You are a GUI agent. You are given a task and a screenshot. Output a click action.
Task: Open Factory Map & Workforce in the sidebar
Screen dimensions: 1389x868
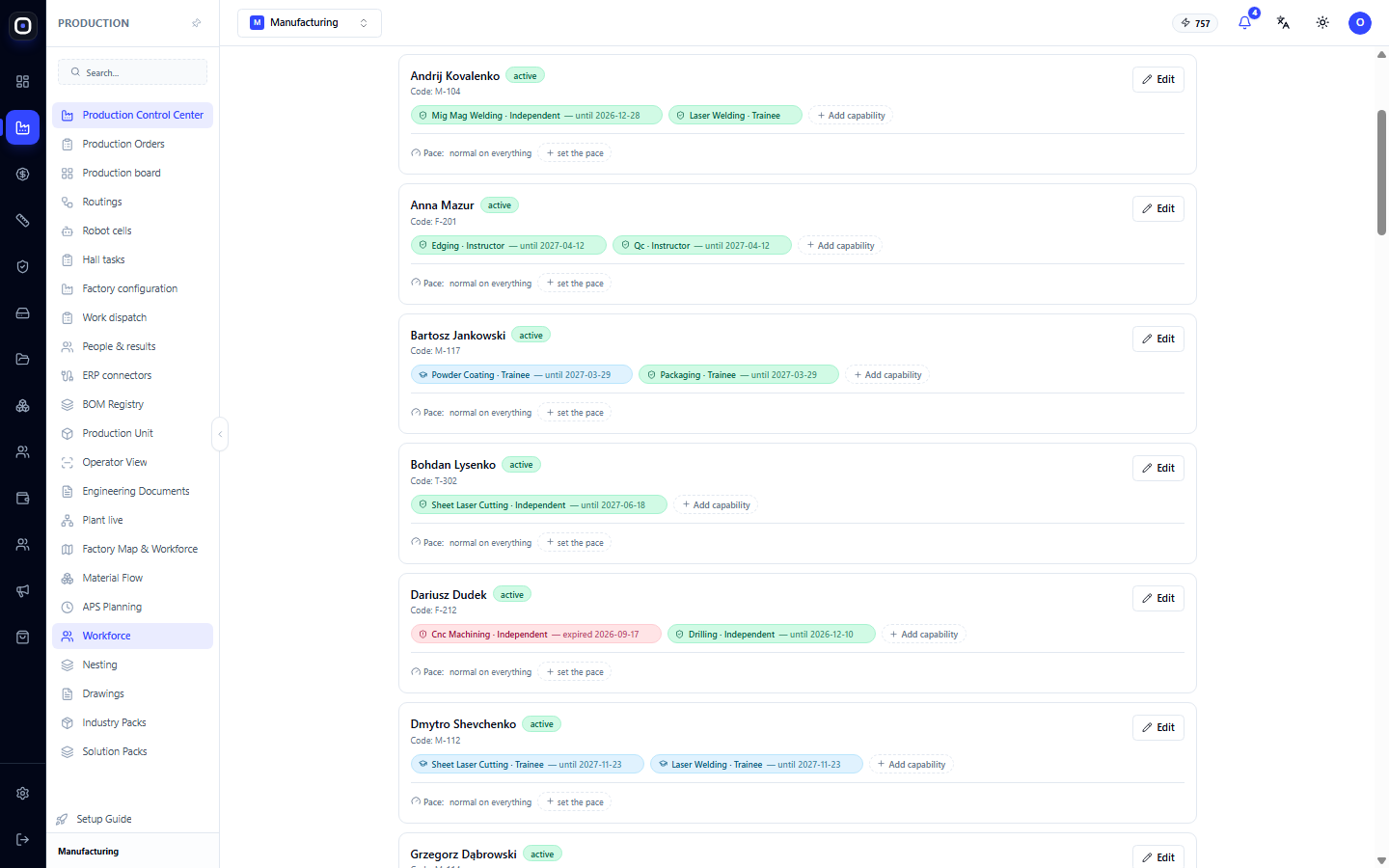(x=133, y=550)
